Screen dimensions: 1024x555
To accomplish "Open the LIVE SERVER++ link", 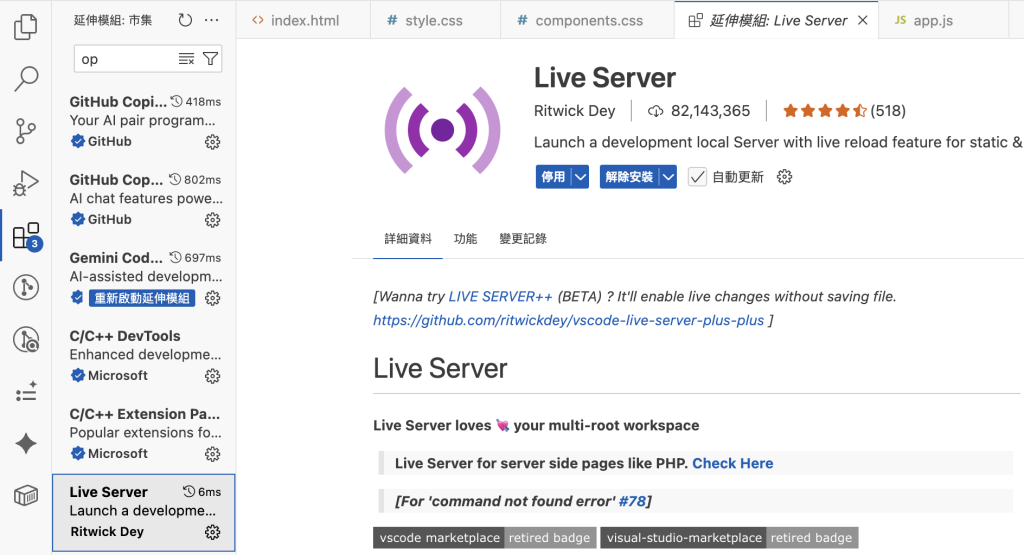I will point(500,296).
